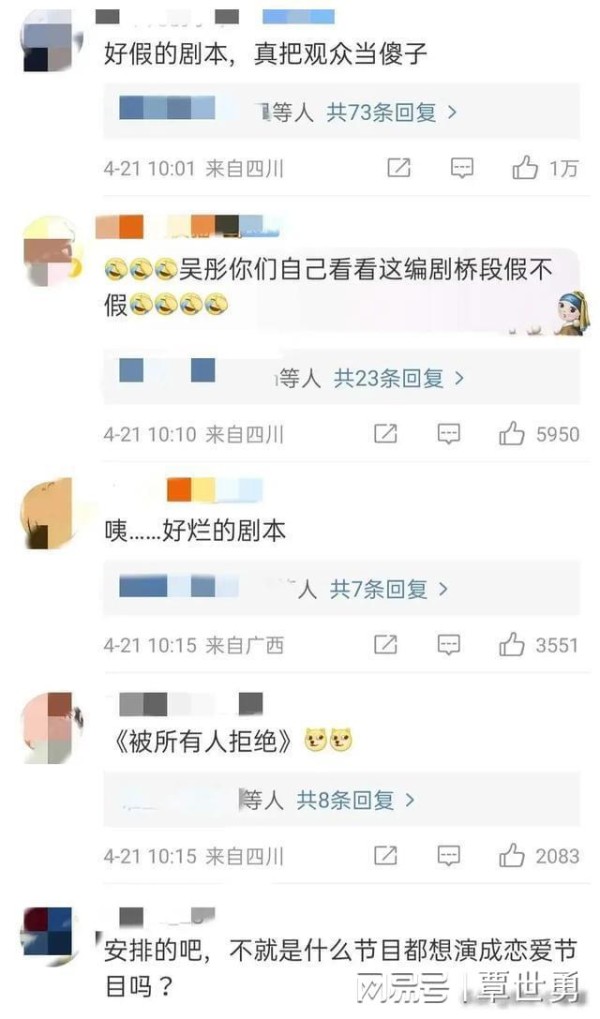
Task: Tap comment icon on the 10:01 post
Action: tap(462, 168)
